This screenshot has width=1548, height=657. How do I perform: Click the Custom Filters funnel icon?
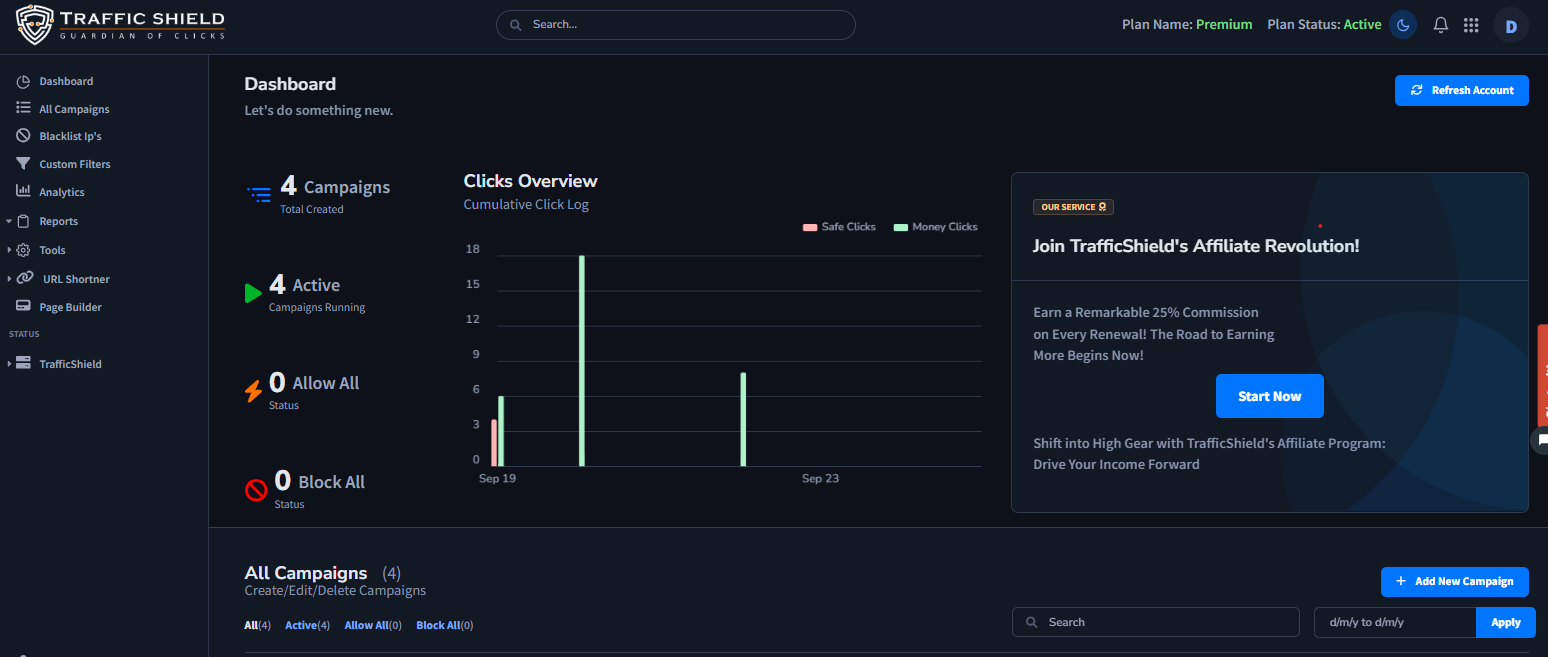tap(23, 164)
